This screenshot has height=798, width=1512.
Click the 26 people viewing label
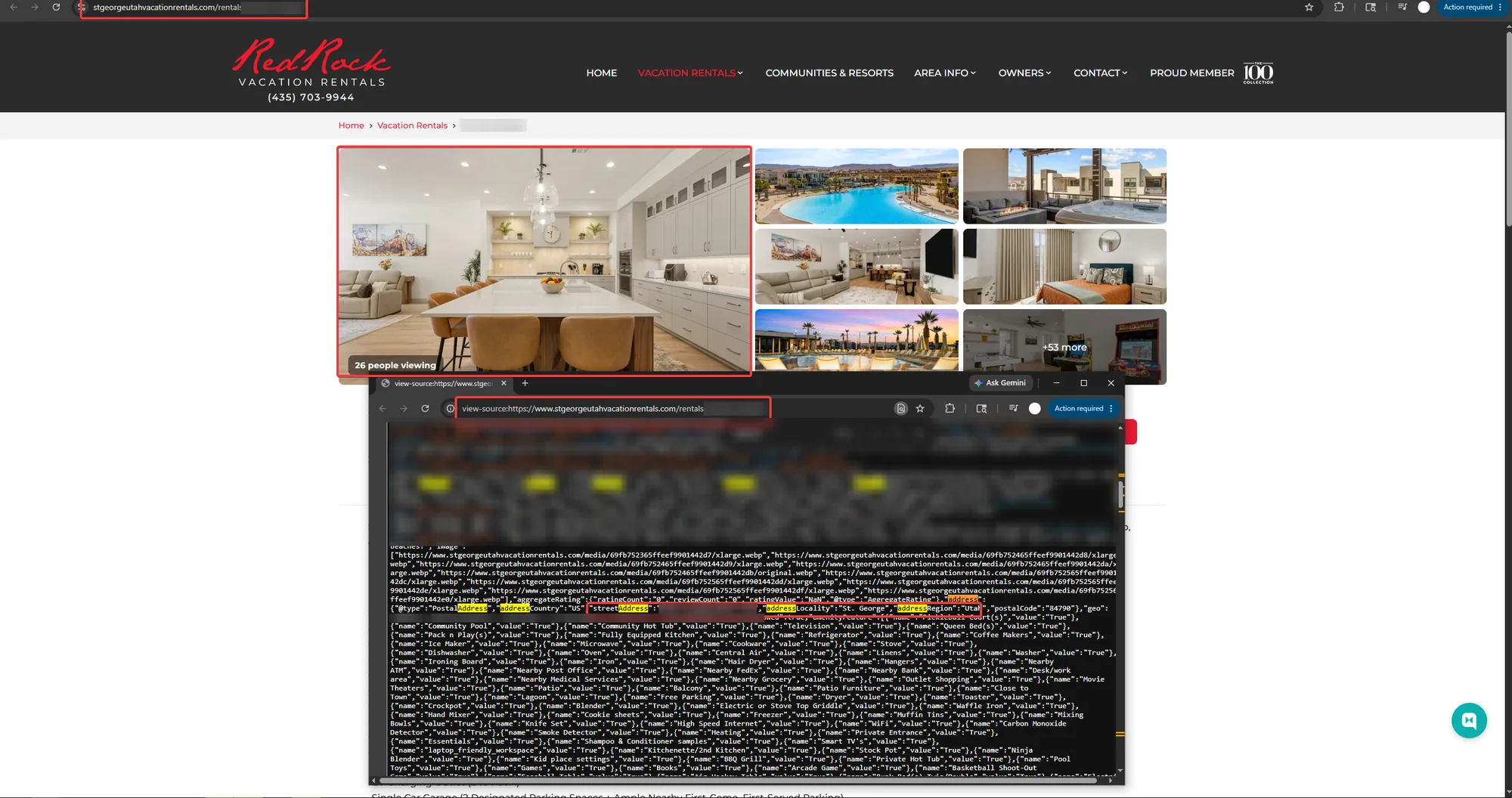pos(395,365)
